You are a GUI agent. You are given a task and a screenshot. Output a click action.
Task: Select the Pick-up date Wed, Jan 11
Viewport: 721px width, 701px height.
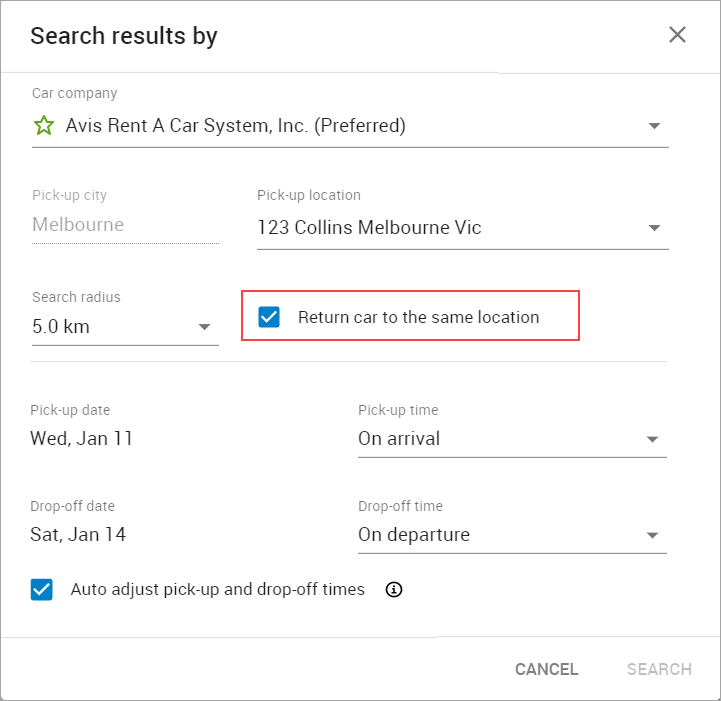pyautogui.click(x=81, y=439)
